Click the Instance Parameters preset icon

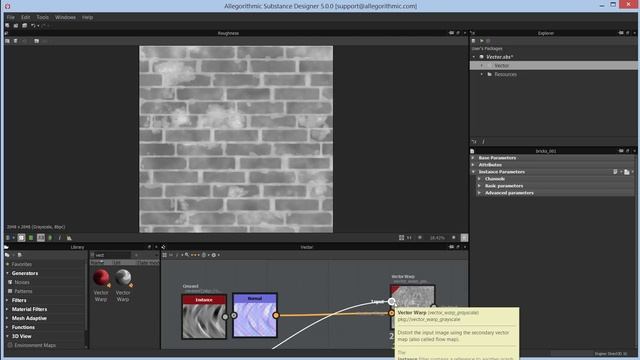point(616,172)
